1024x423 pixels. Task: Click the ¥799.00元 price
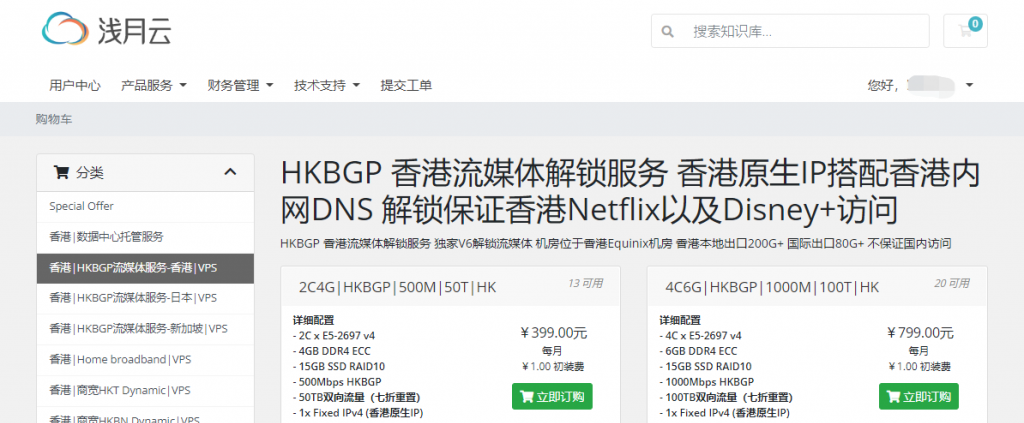920,334
